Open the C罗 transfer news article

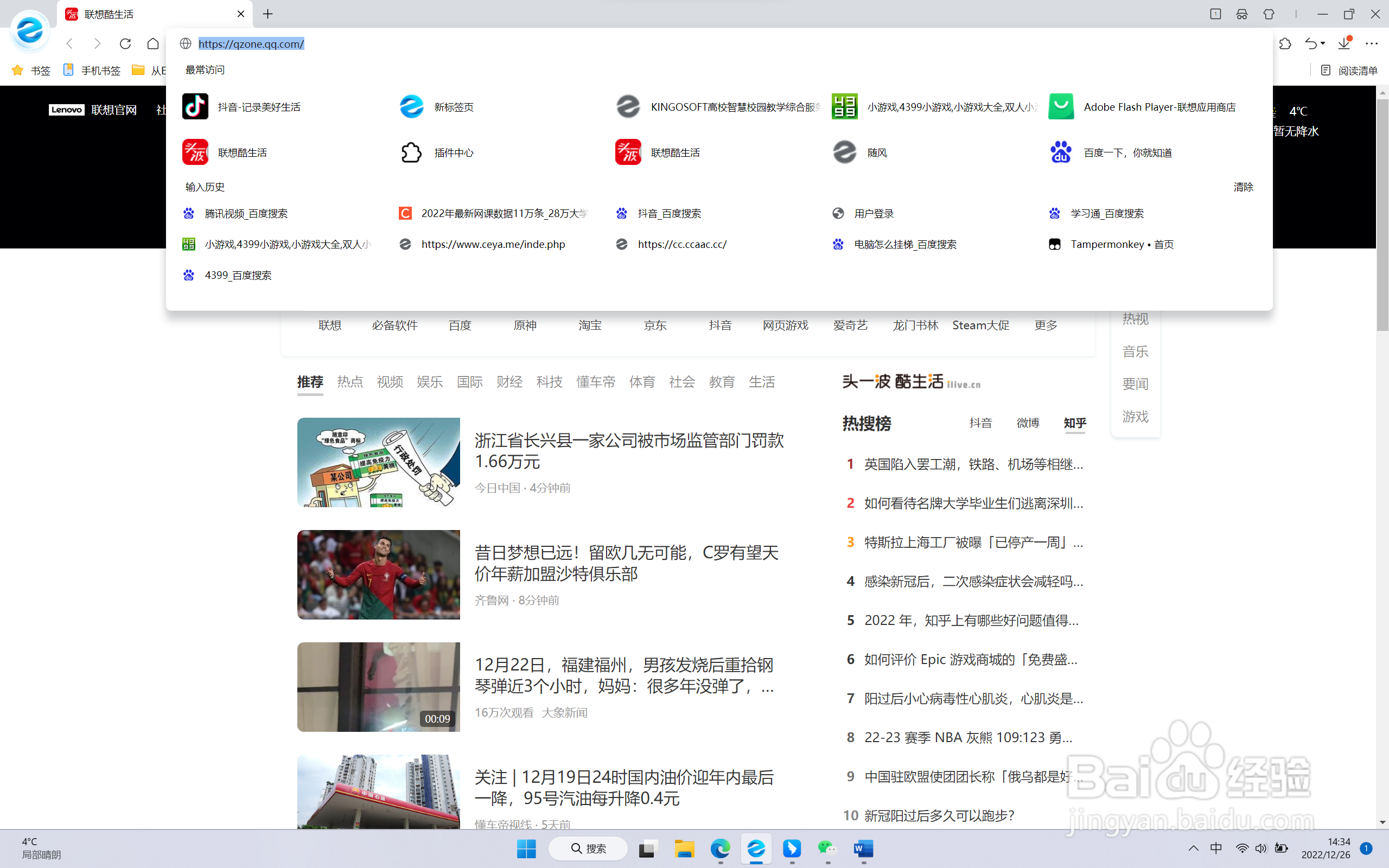(x=626, y=563)
